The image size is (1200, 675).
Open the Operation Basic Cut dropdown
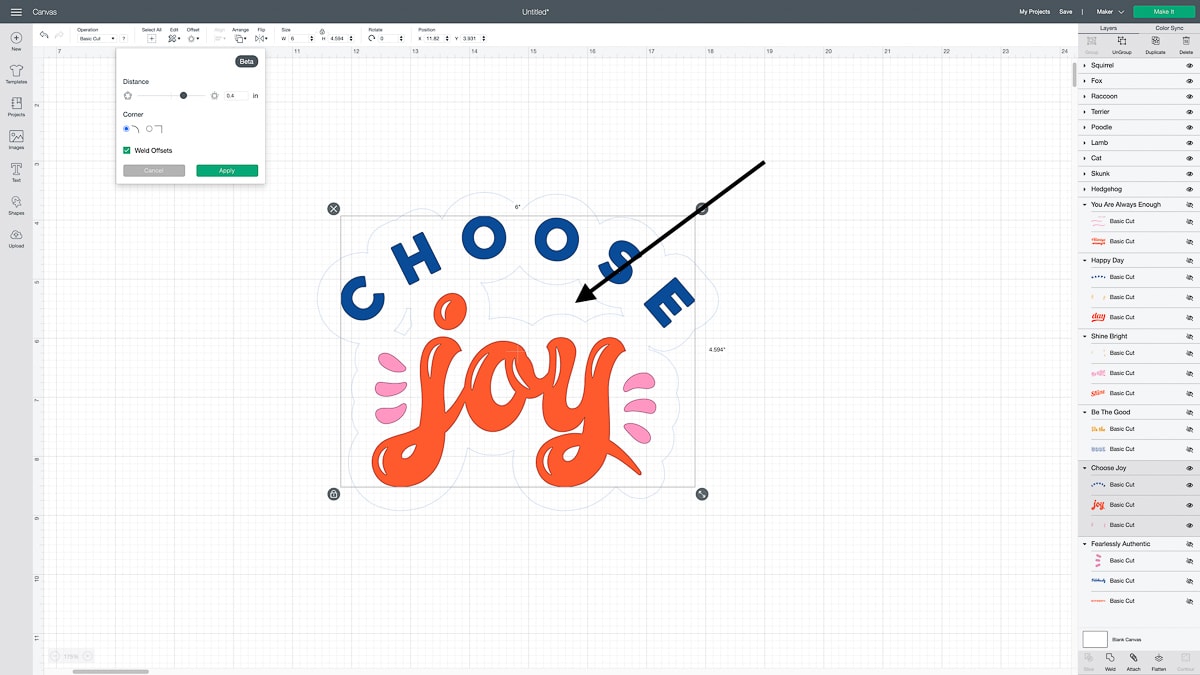click(x=97, y=38)
